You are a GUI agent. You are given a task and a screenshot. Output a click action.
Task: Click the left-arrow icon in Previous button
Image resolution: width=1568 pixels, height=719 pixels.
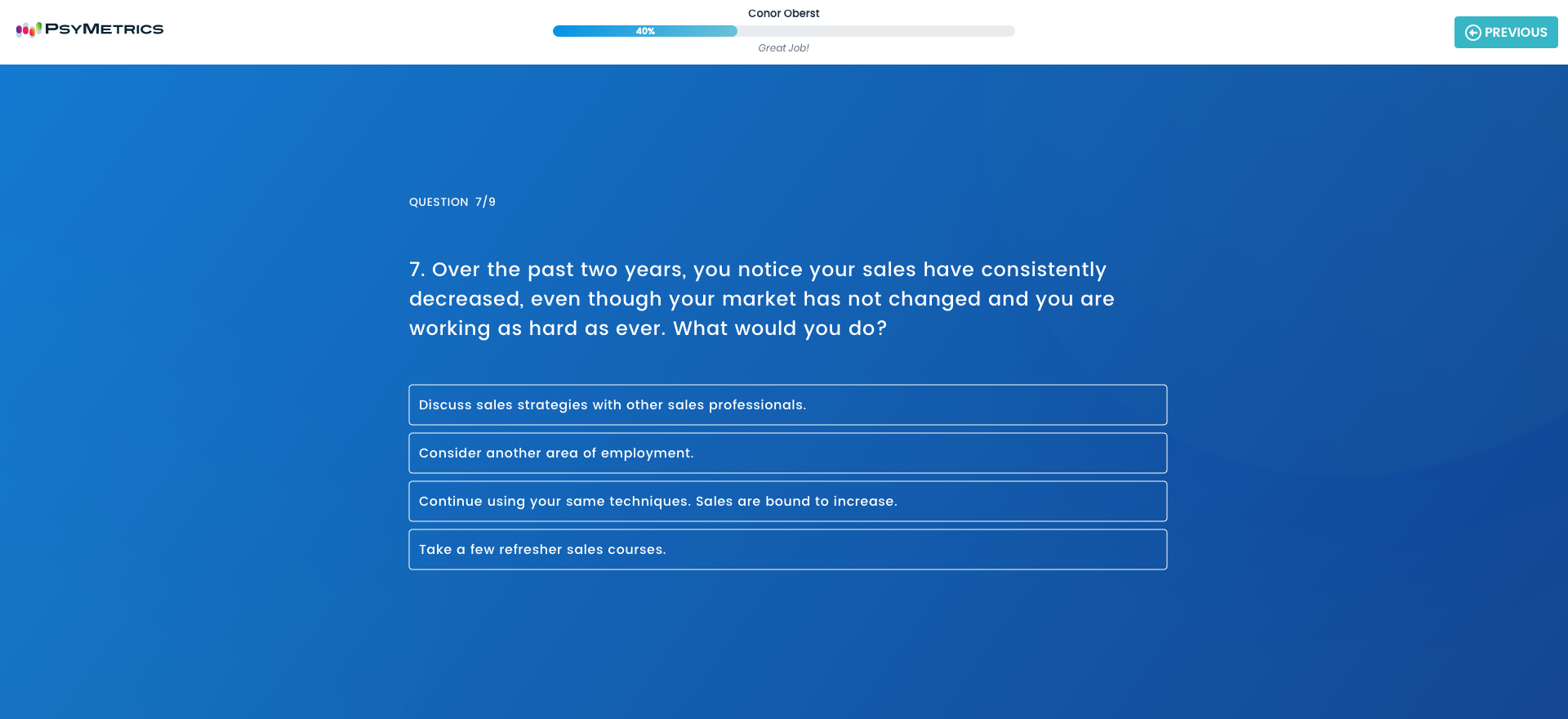1472,33
